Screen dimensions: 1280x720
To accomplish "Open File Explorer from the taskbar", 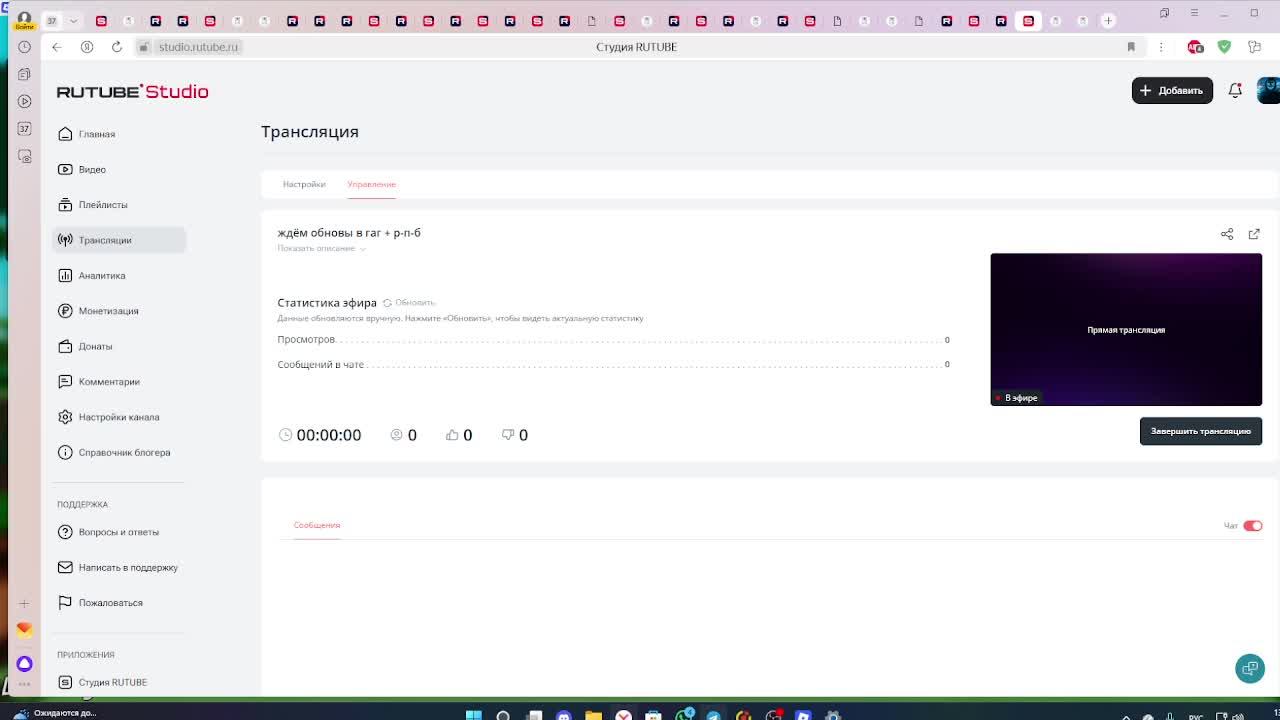I will point(593,715).
